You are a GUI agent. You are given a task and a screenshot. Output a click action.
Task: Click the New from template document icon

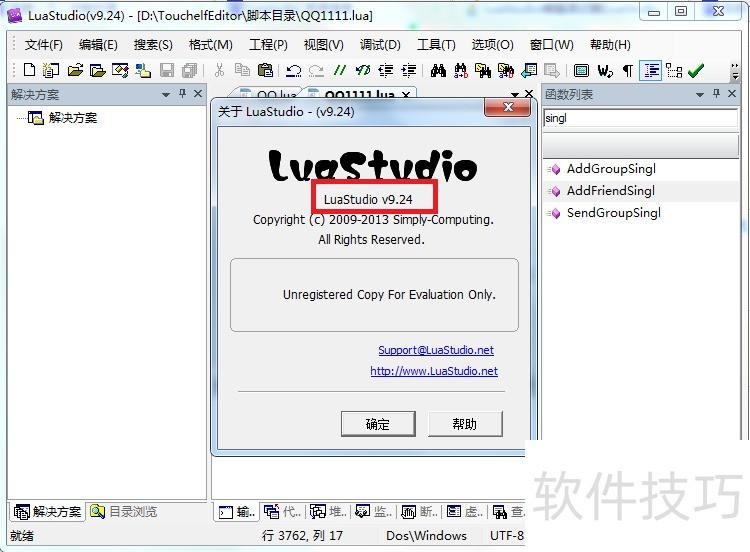(x=51, y=70)
